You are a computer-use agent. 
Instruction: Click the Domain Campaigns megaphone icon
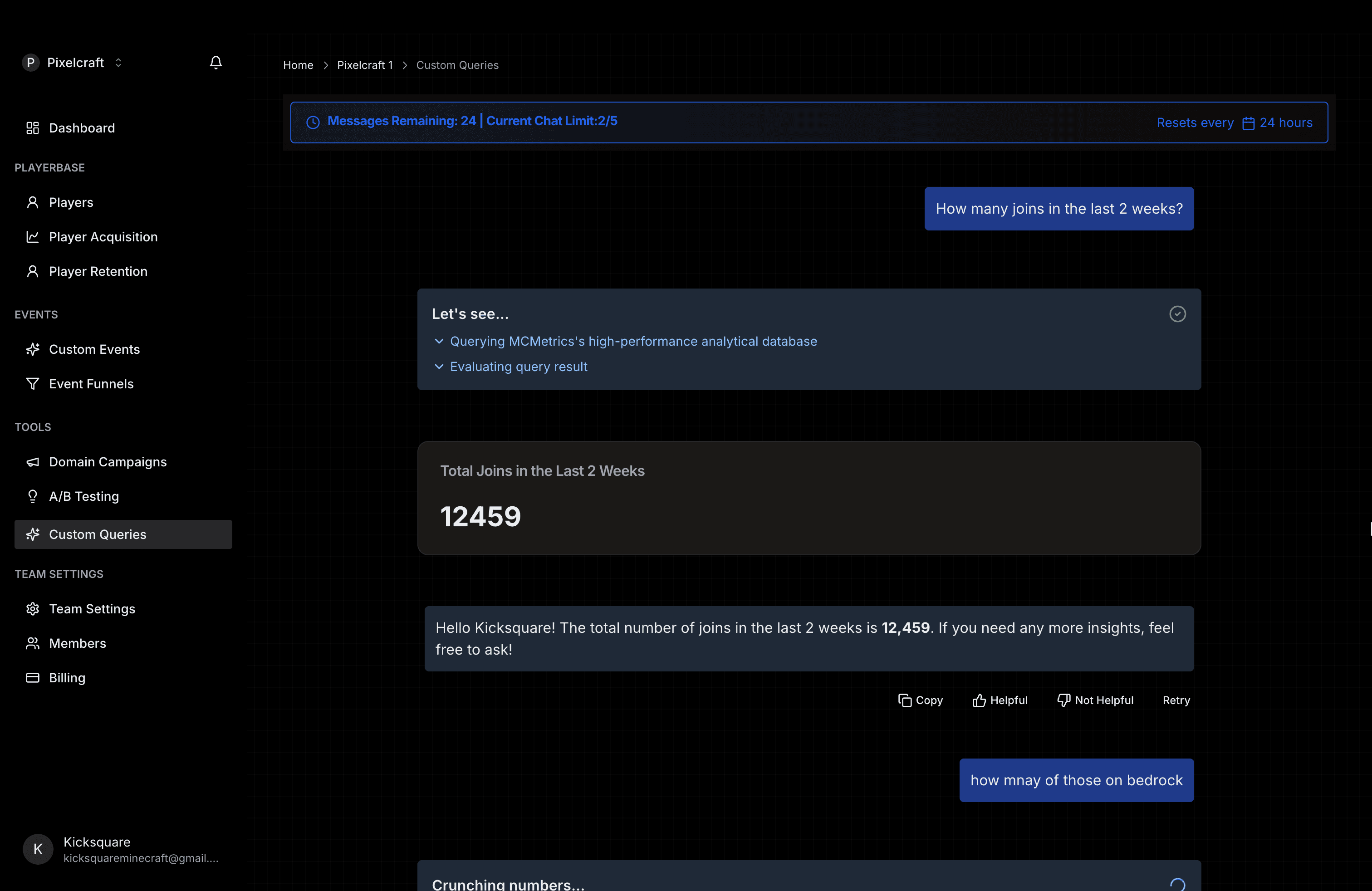(32, 461)
